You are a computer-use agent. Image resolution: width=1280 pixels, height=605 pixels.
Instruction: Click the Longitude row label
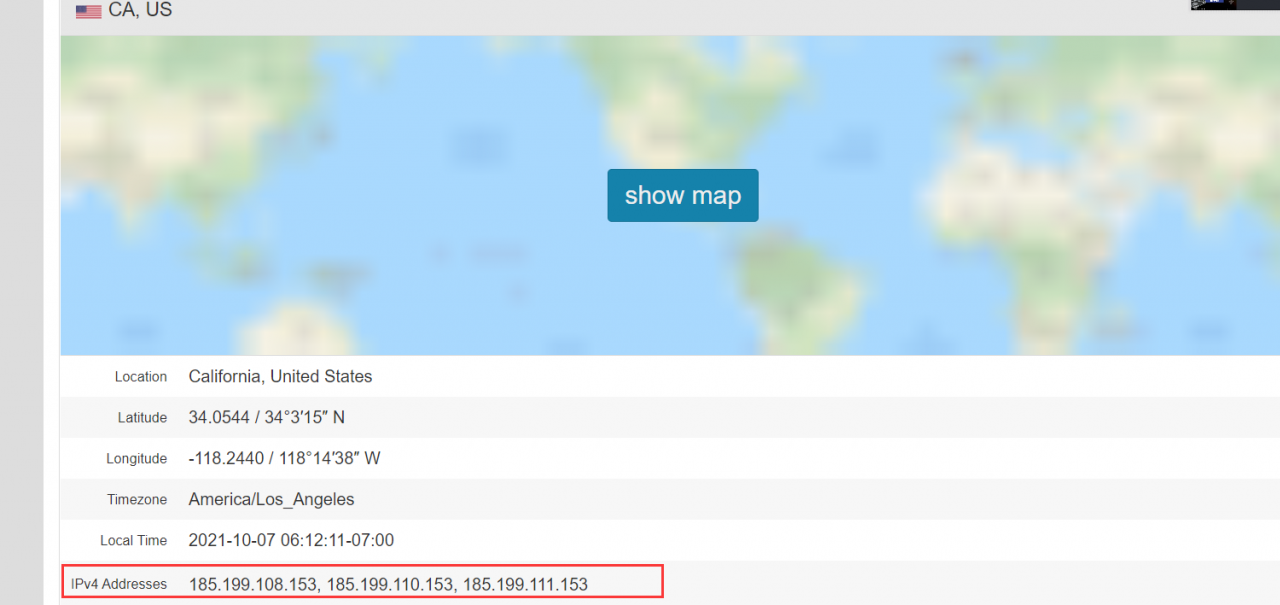point(136,459)
